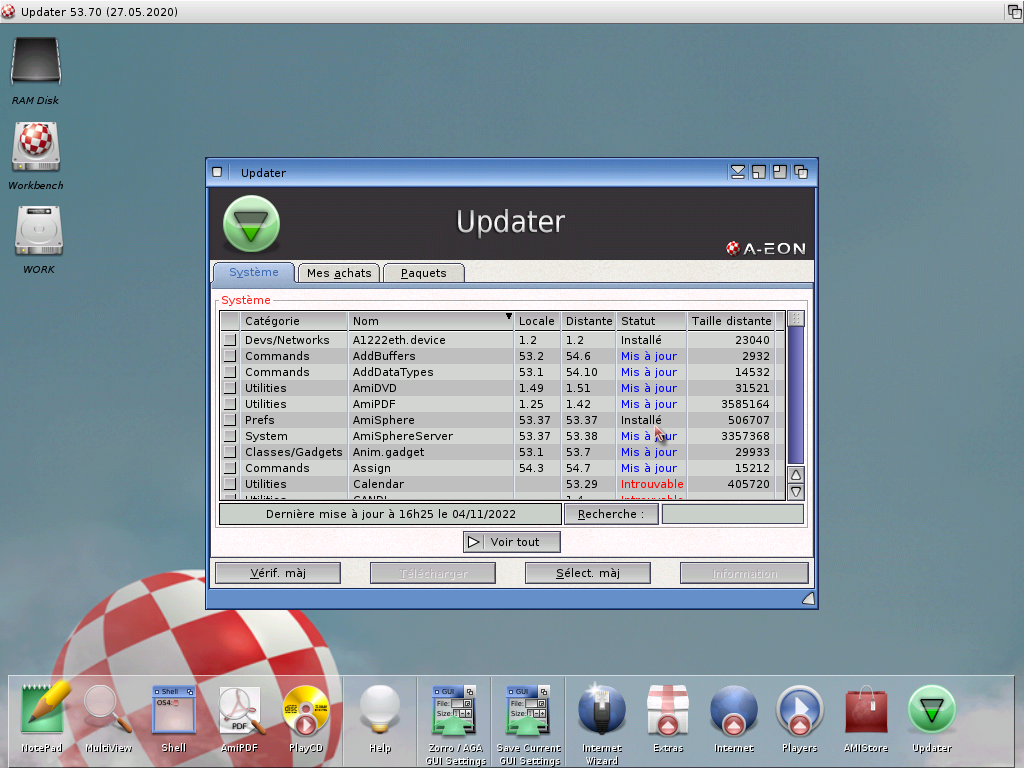Sort by the Locale column header
This screenshot has width=1024, height=768.
(537, 321)
